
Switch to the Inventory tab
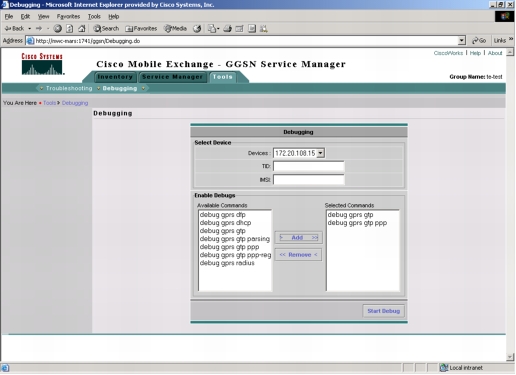coord(115,77)
